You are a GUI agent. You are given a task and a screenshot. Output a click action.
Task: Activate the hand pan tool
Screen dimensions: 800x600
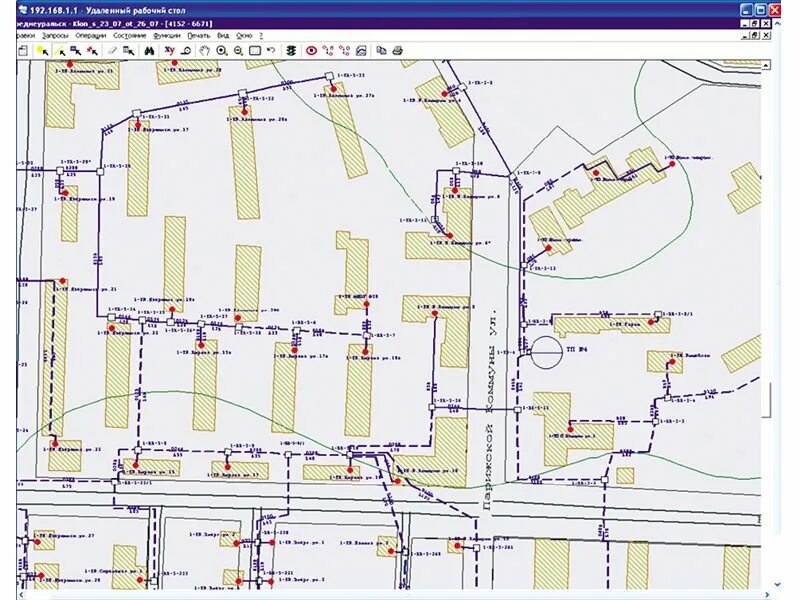pos(204,51)
